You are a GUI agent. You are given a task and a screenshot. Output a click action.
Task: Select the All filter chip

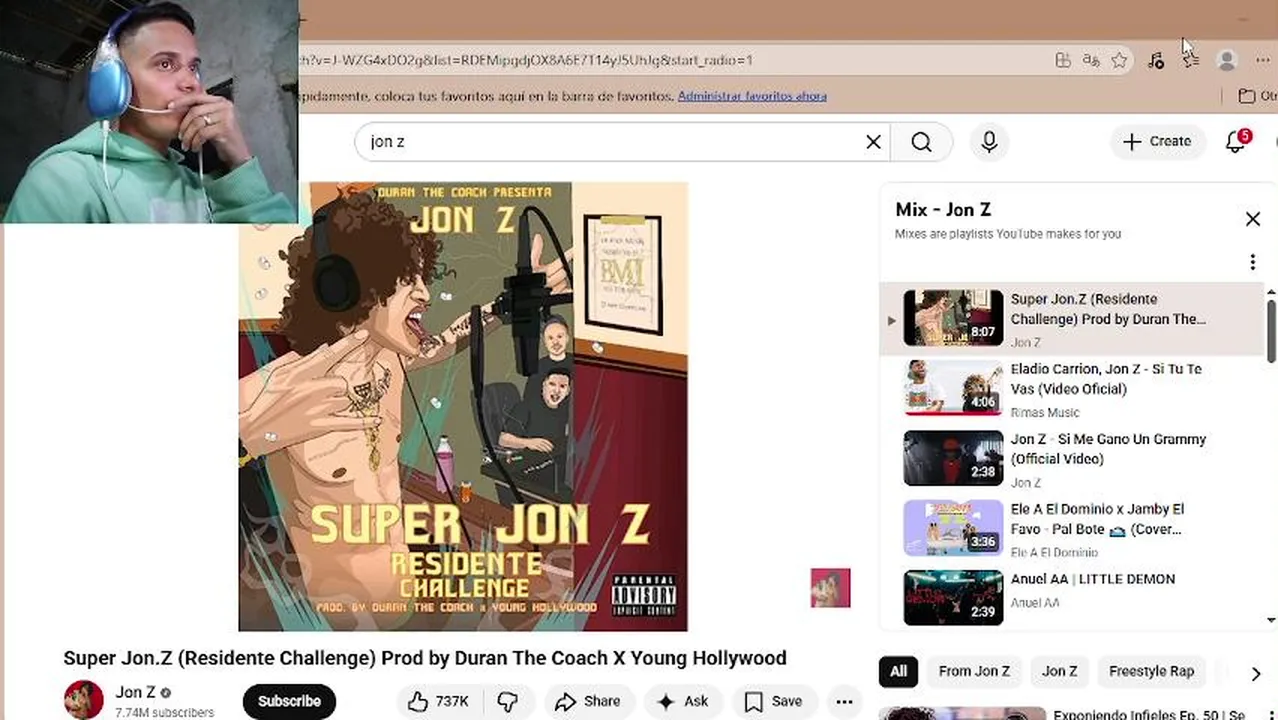point(898,671)
